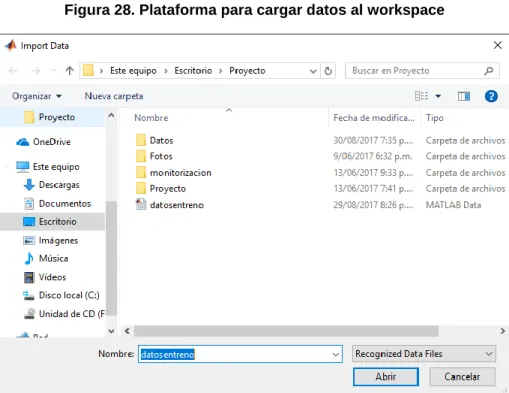Sort by Fecha de modifica... column
Image resolution: width=509 pixels, height=393 pixels.
tap(374, 118)
